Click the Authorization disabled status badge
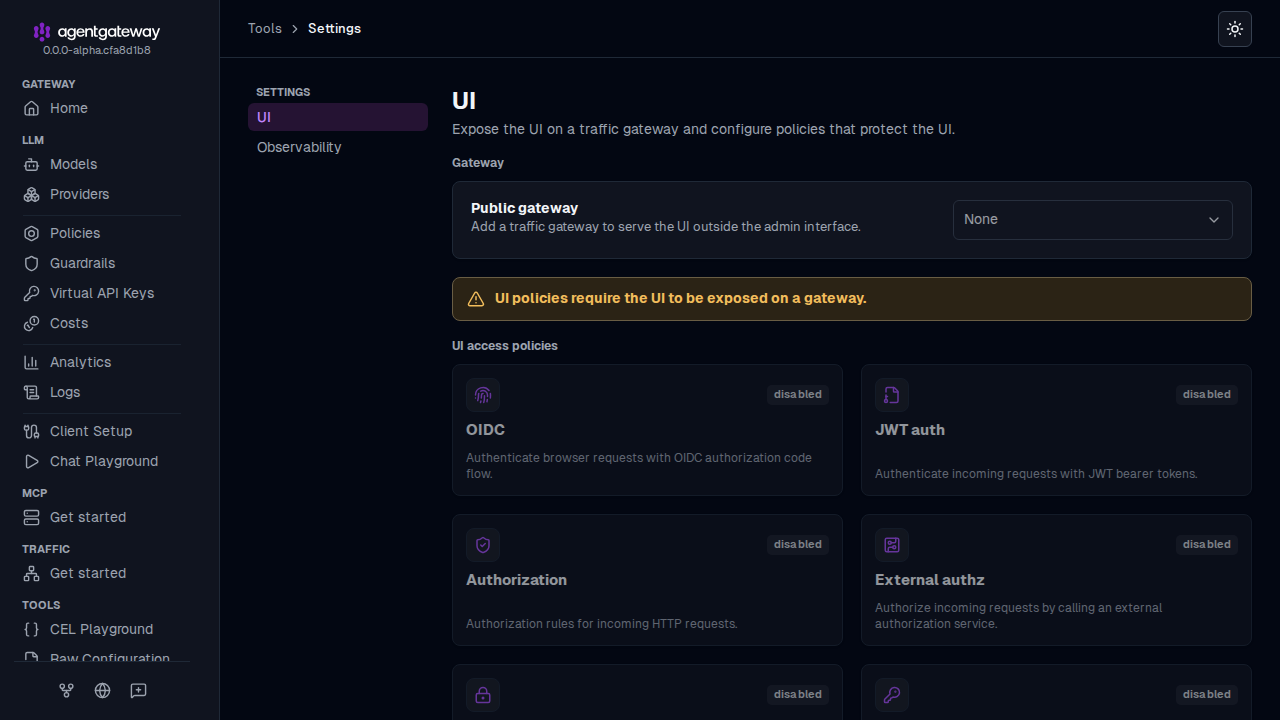The width and height of the screenshot is (1280, 720). 798,544
